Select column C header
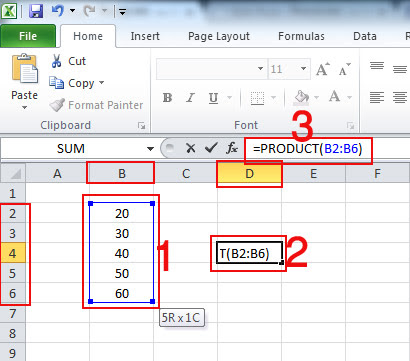Image resolution: width=410 pixels, height=361 pixels. tap(186, 173)
